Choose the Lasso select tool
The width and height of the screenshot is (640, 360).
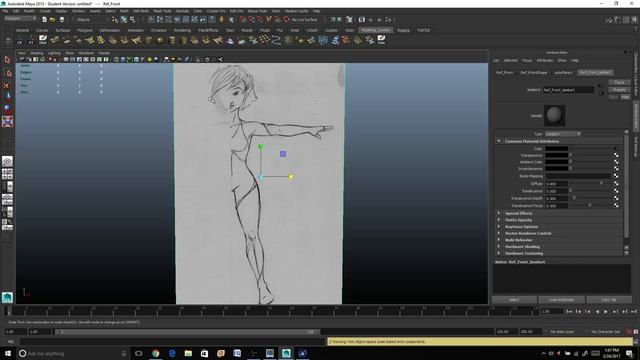7,73
